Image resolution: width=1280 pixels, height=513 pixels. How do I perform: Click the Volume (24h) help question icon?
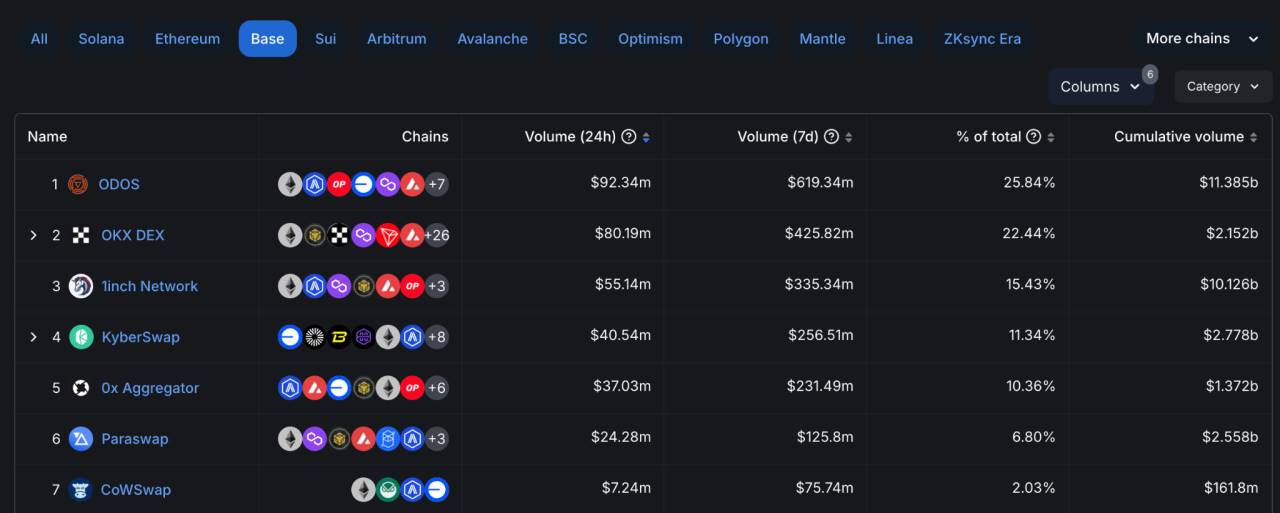pos(629,137)
